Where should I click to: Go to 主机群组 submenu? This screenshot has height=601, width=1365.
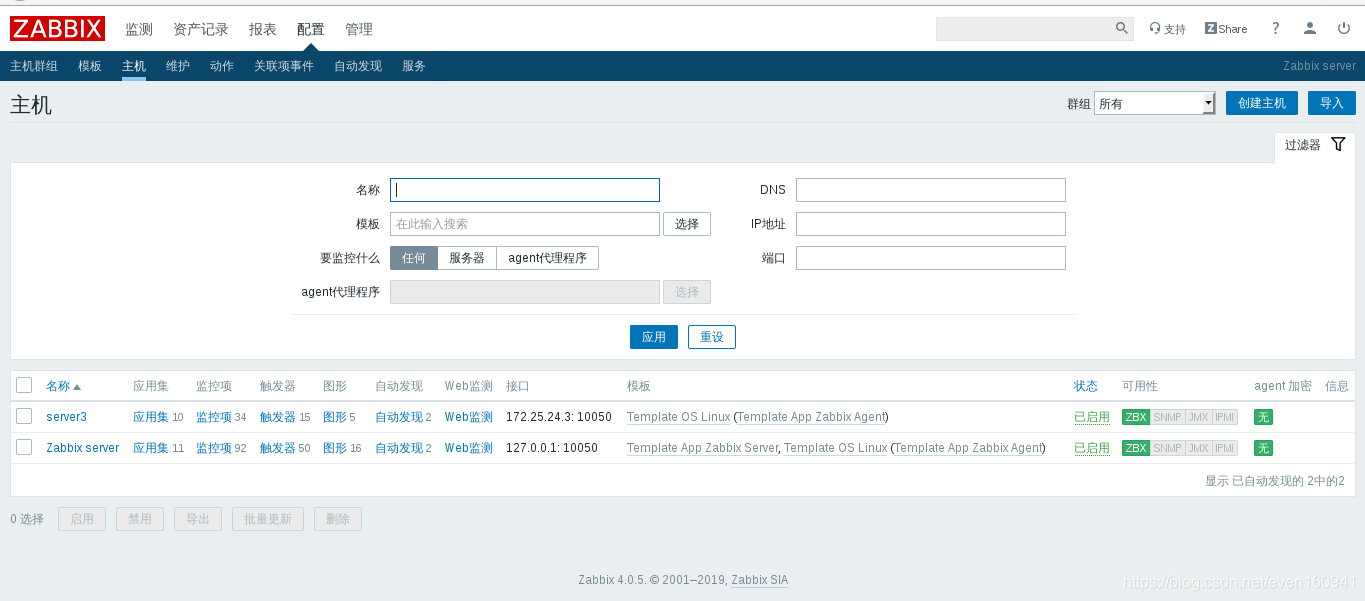coord(34,66)
